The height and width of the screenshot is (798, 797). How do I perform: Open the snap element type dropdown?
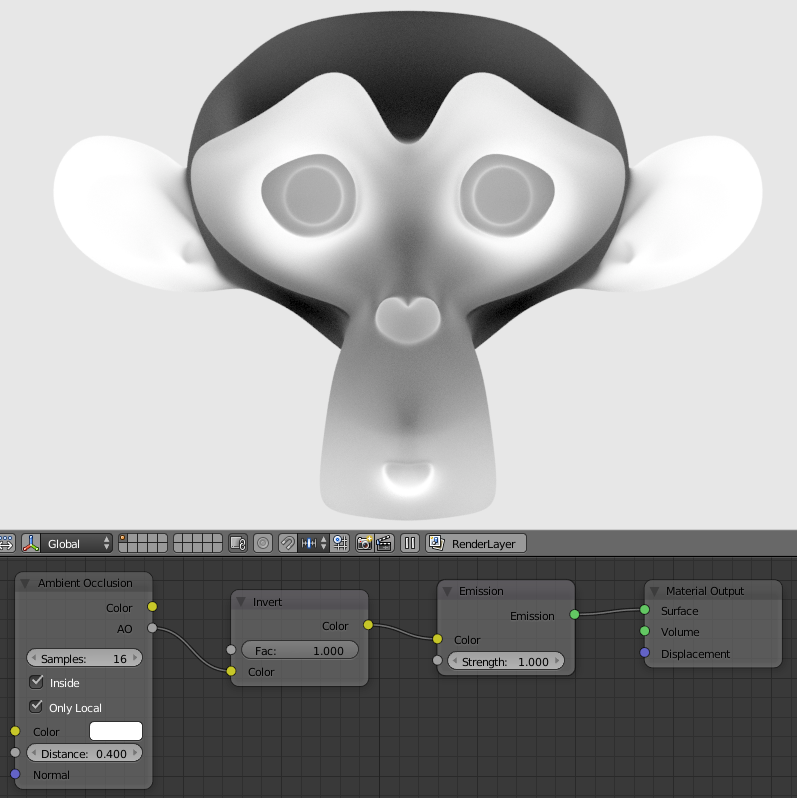coord(314,544)
